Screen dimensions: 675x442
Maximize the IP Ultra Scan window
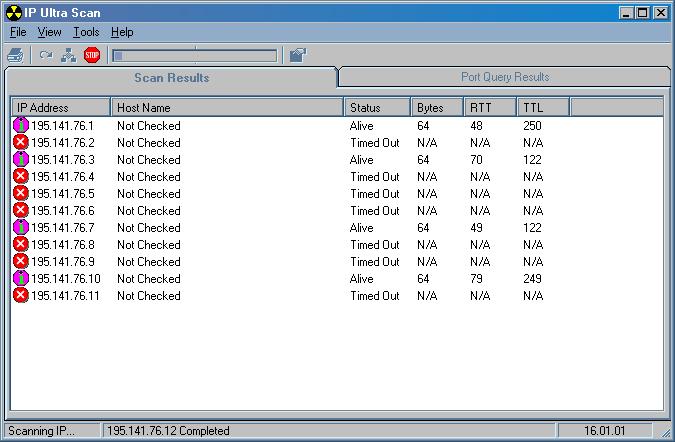(x=642, y=13)
